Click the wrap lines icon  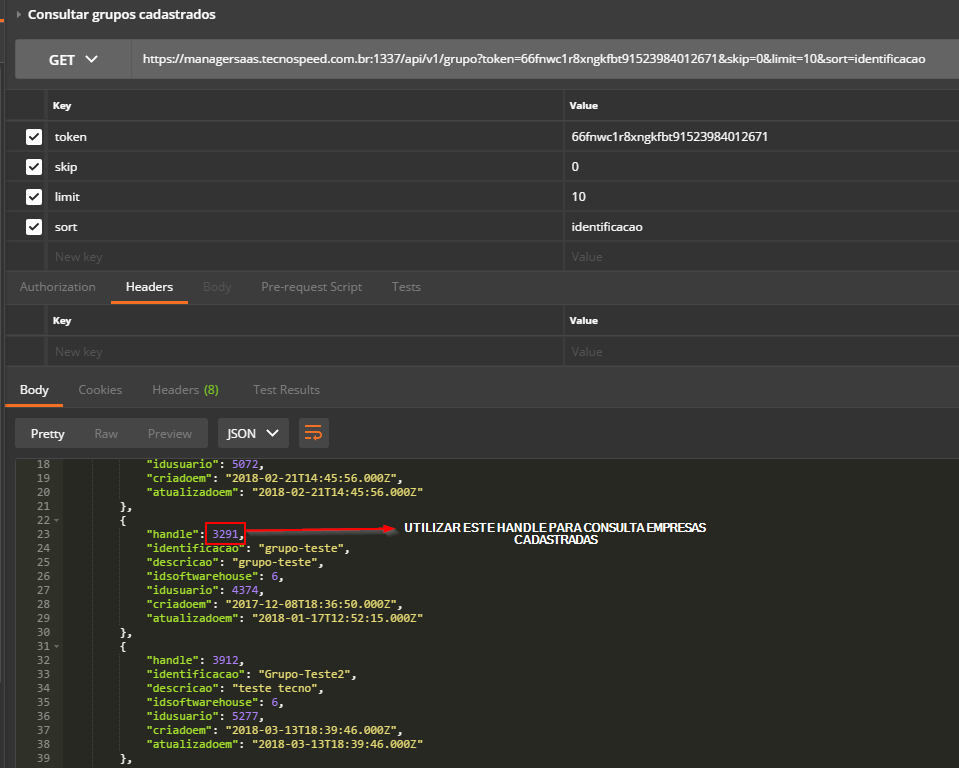314,433
